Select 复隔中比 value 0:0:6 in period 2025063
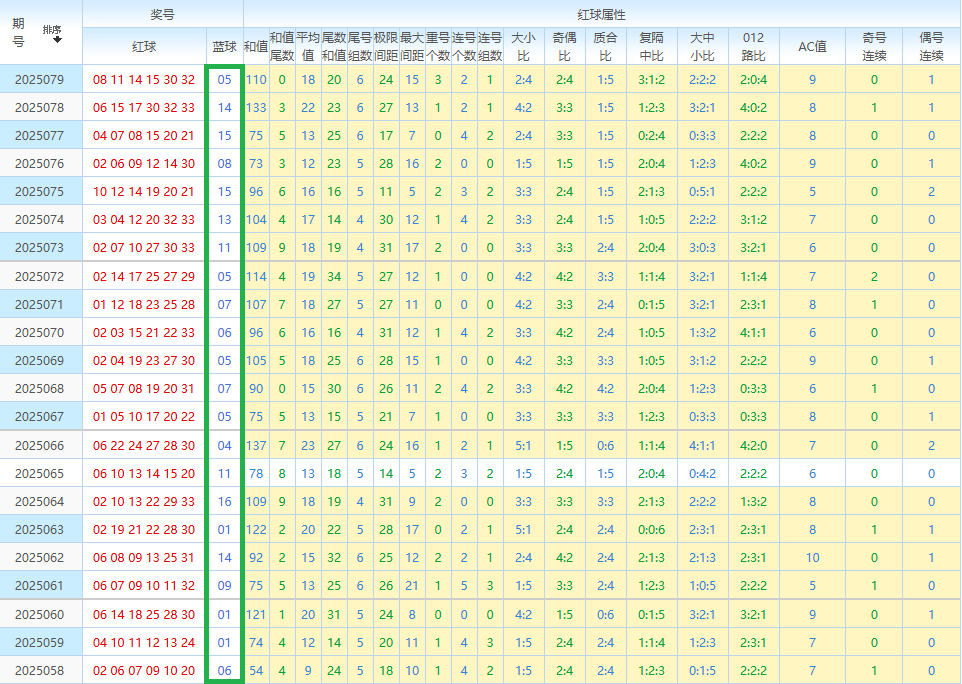This screenshot has height=684, width=962. coord(652,530)
